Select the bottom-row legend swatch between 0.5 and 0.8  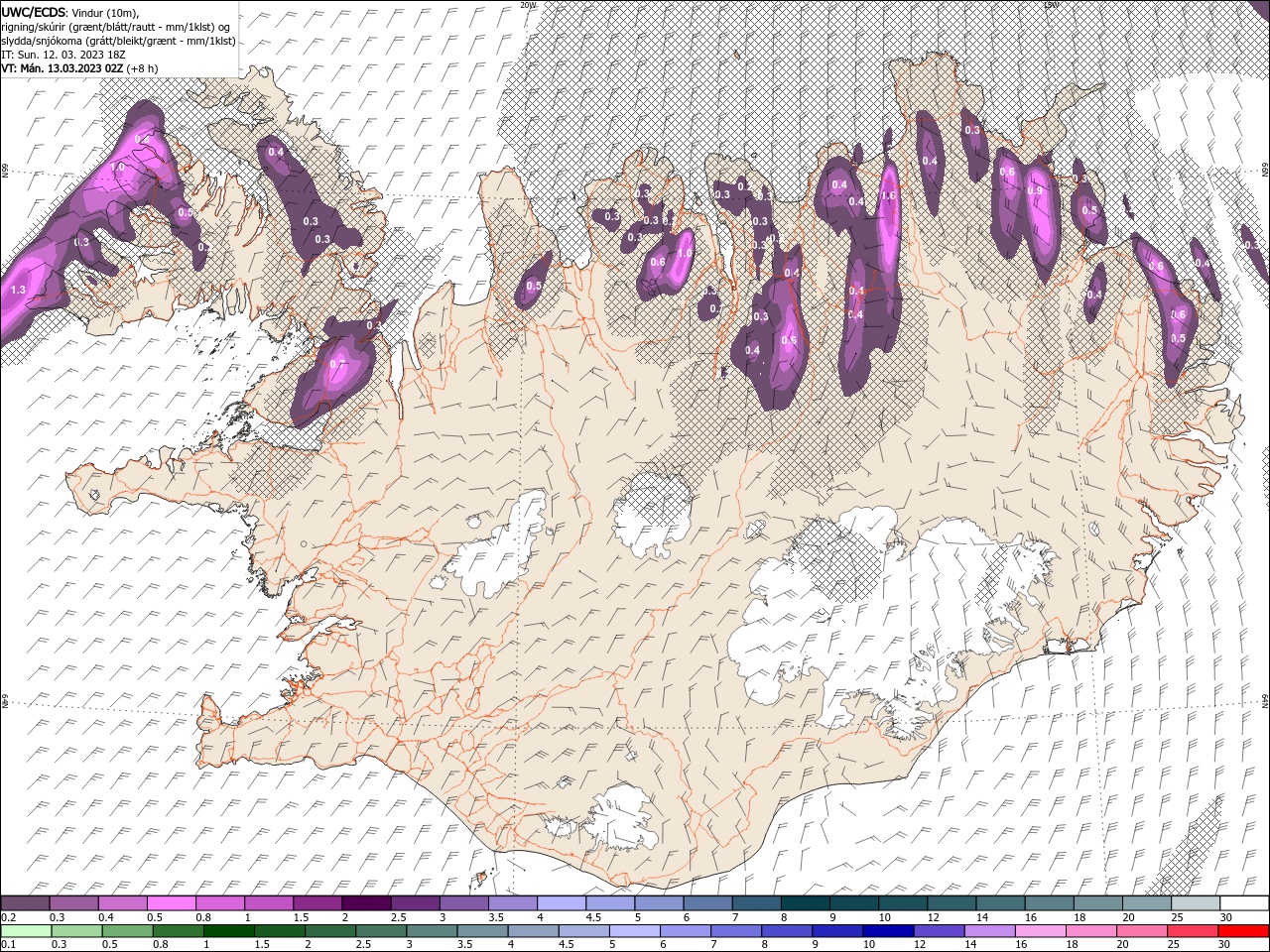126,931
